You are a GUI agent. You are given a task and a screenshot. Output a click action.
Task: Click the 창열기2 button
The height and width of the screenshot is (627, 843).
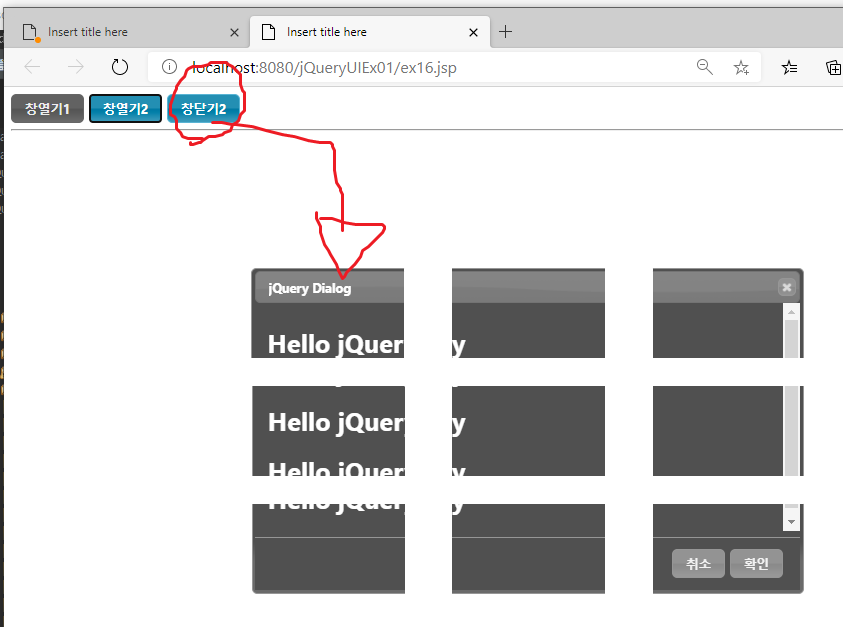125,109
